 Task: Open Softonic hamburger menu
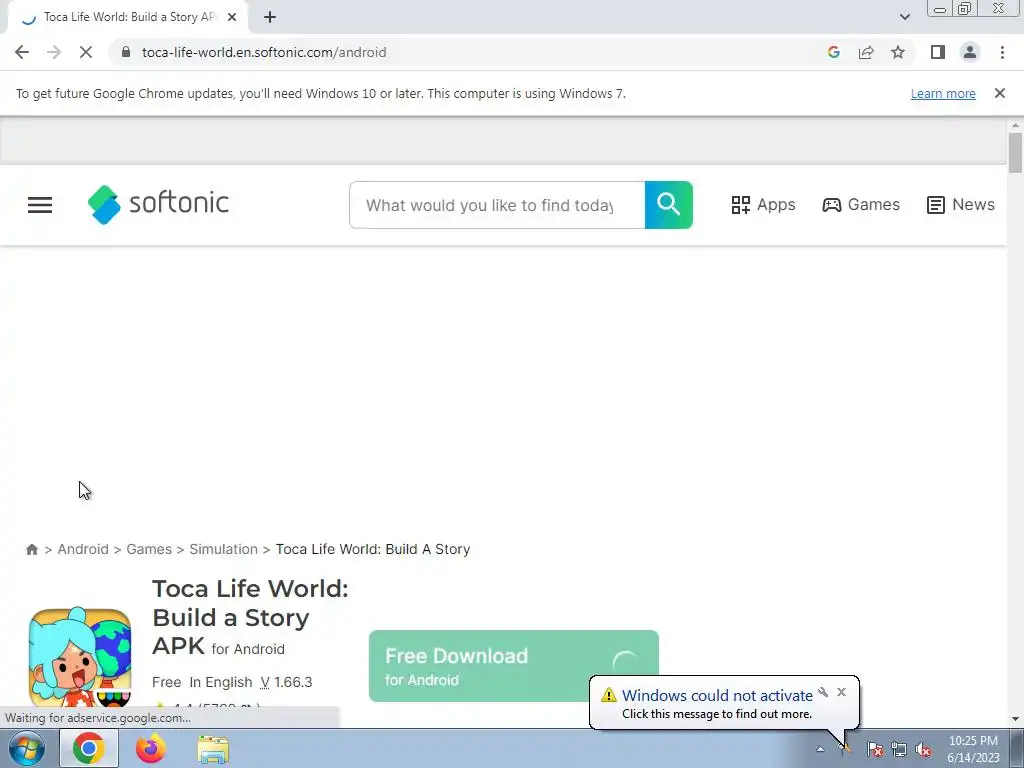pos(40,205)
